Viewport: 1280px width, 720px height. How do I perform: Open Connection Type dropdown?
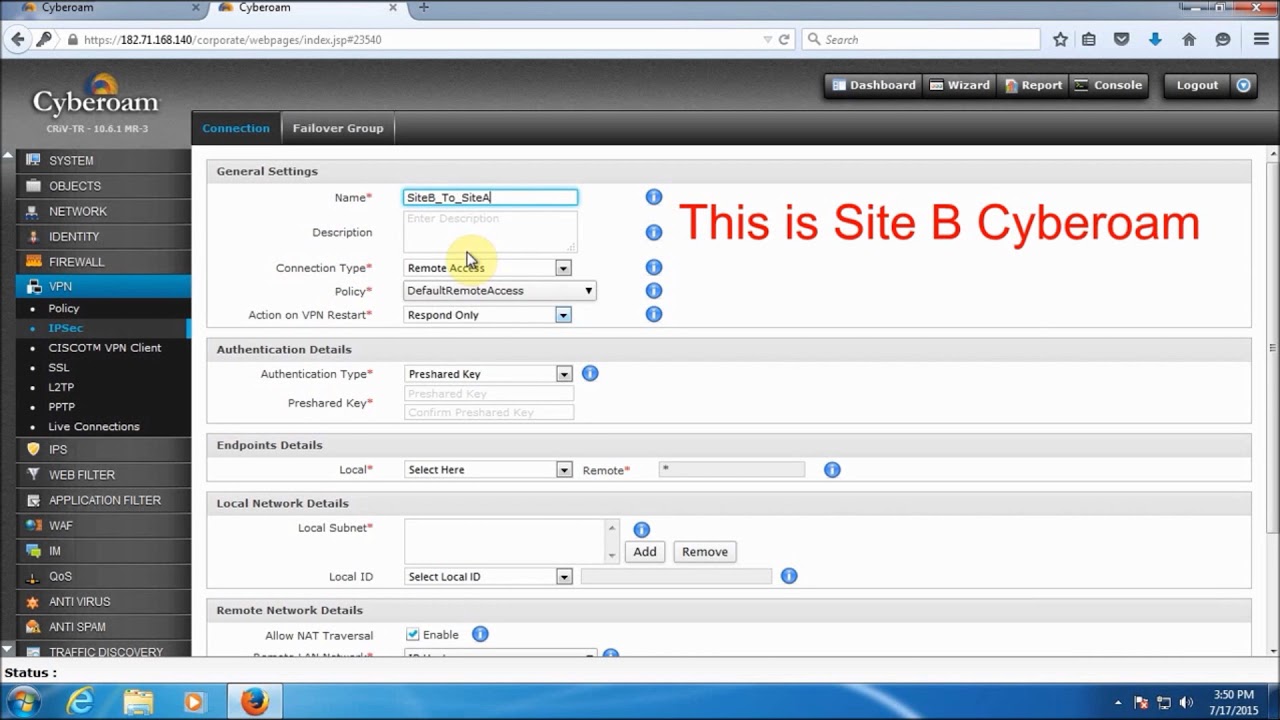[x=488, y=268]
